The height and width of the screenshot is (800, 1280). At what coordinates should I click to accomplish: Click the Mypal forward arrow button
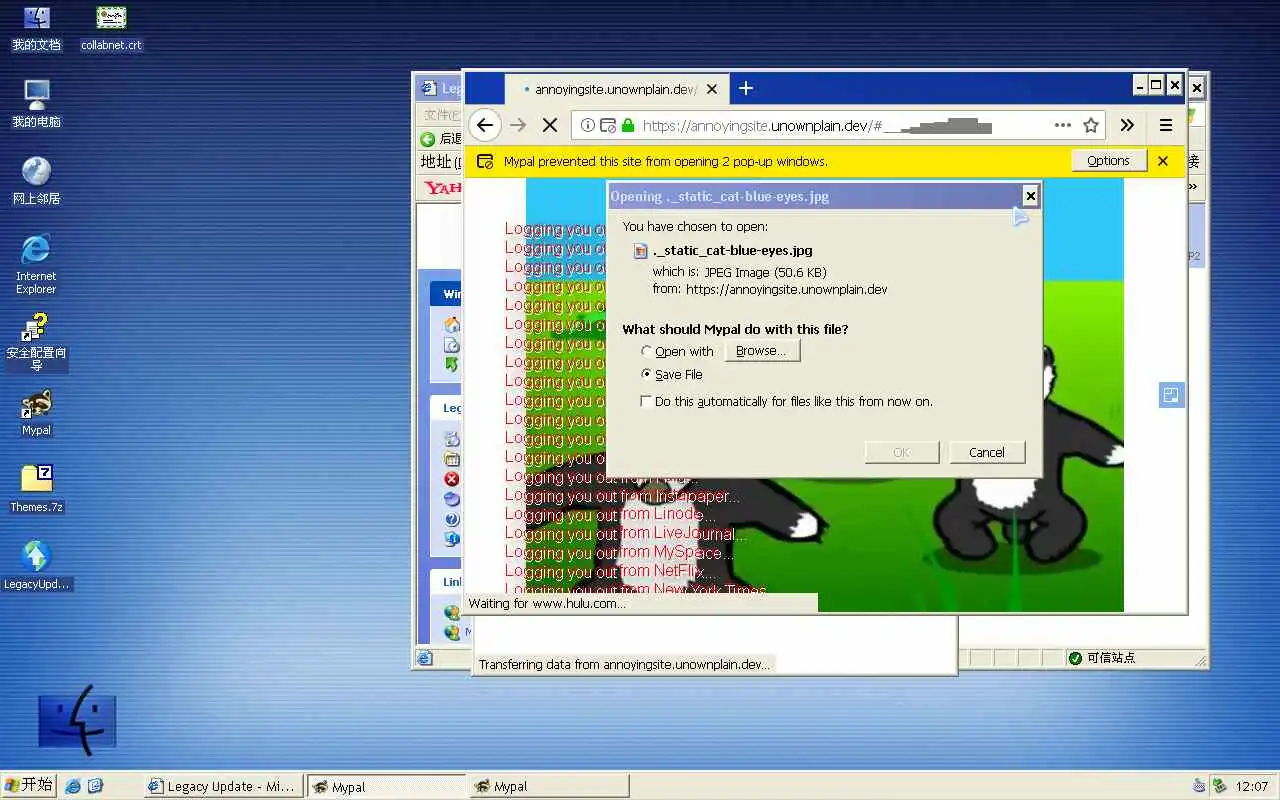tap(518, 125)
